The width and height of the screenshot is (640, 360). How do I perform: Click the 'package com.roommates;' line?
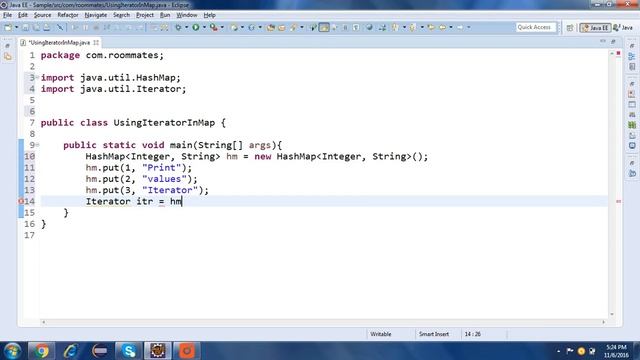(x=102, y=55)
